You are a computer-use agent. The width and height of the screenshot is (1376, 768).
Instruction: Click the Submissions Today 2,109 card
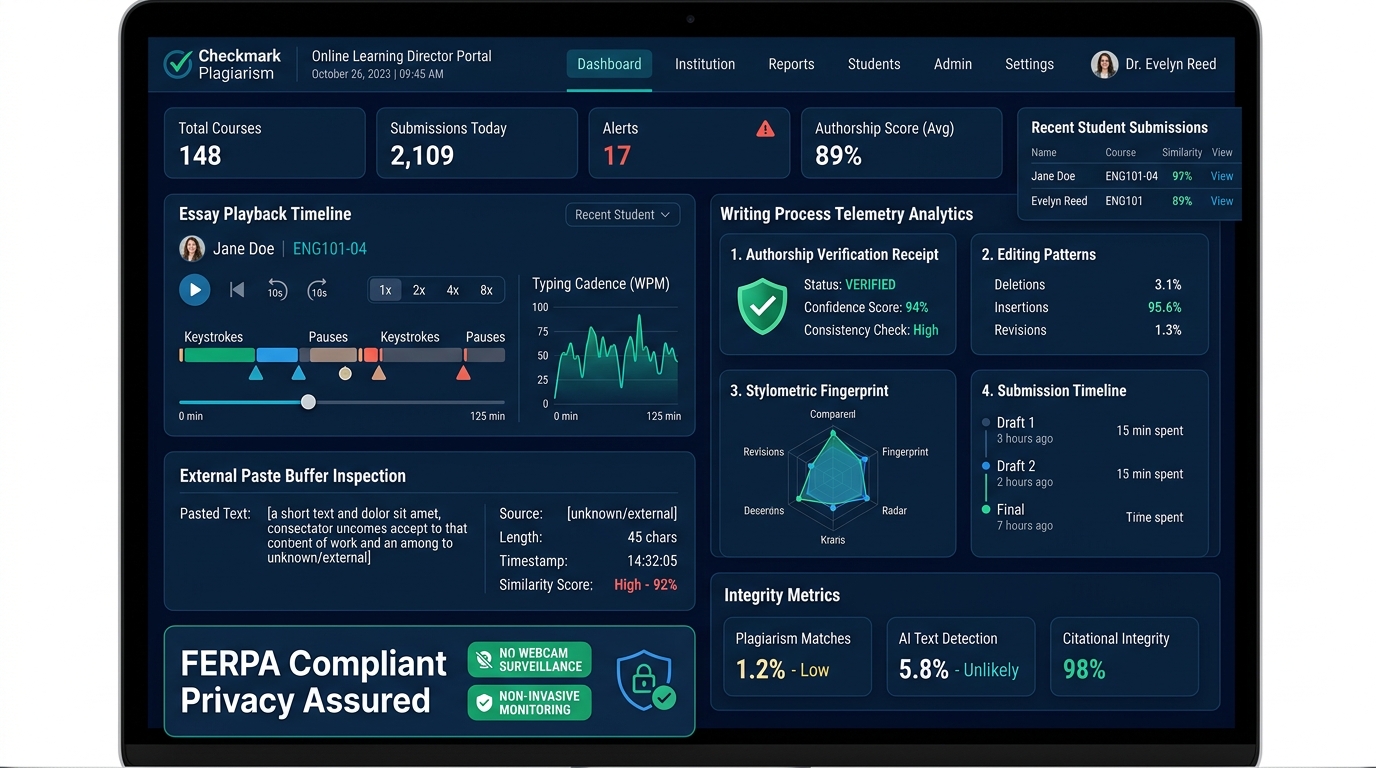477,143
